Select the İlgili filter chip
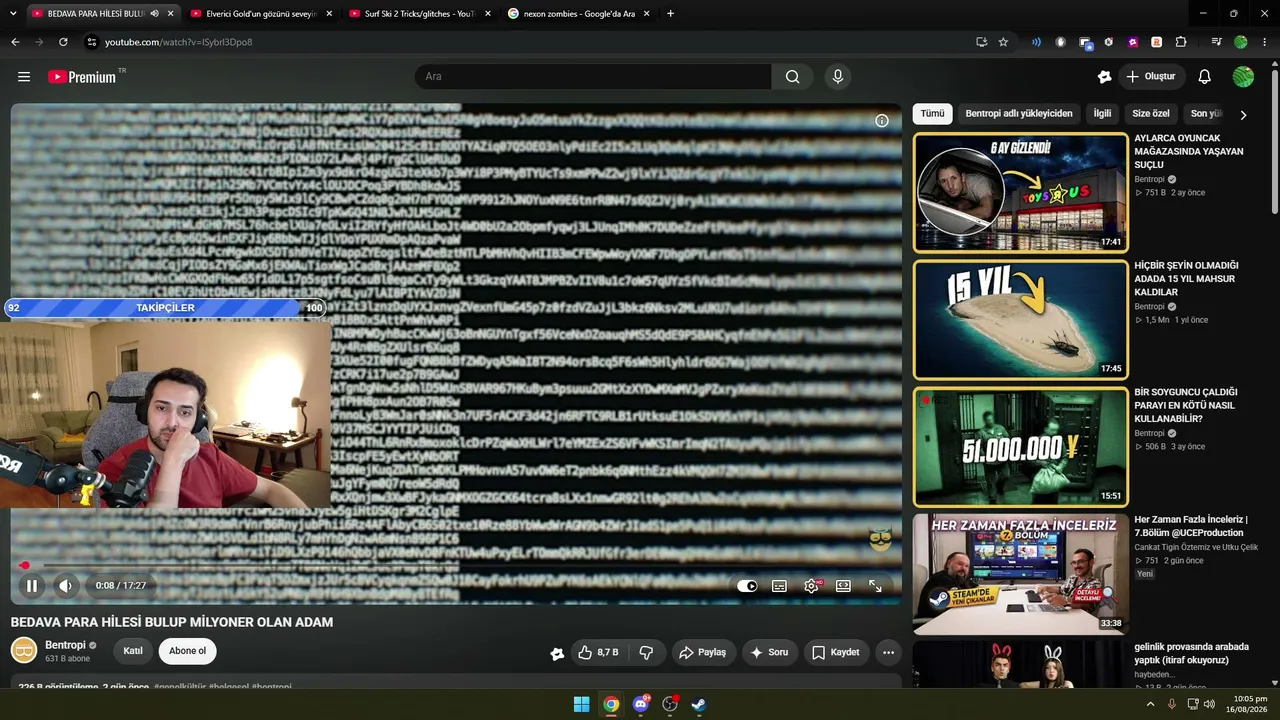The image size is (1280, 720). pyautogui.click(x=1102, y=114)
